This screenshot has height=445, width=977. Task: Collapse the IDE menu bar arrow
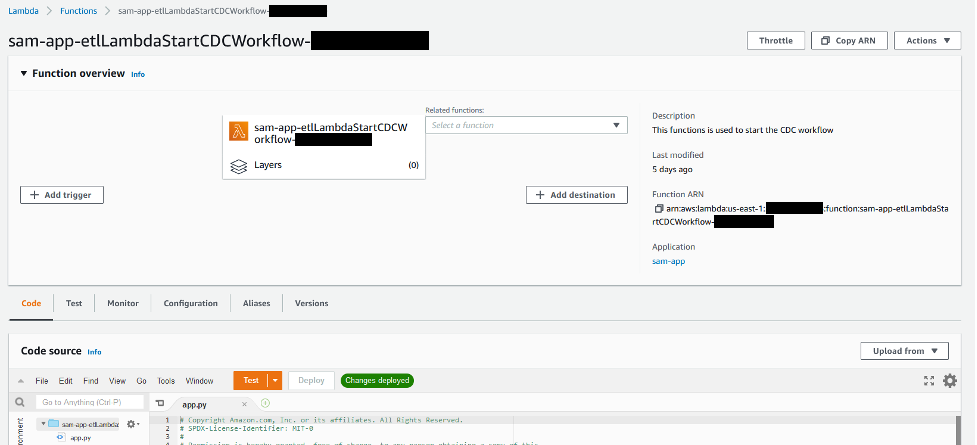(x=21, y=381)
